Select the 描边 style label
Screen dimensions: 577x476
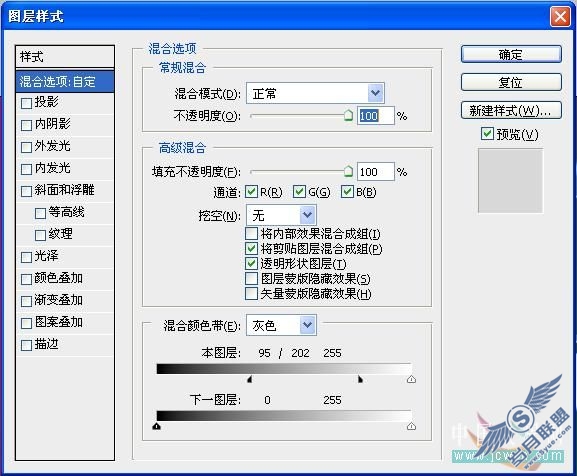(x=46, y=344)
